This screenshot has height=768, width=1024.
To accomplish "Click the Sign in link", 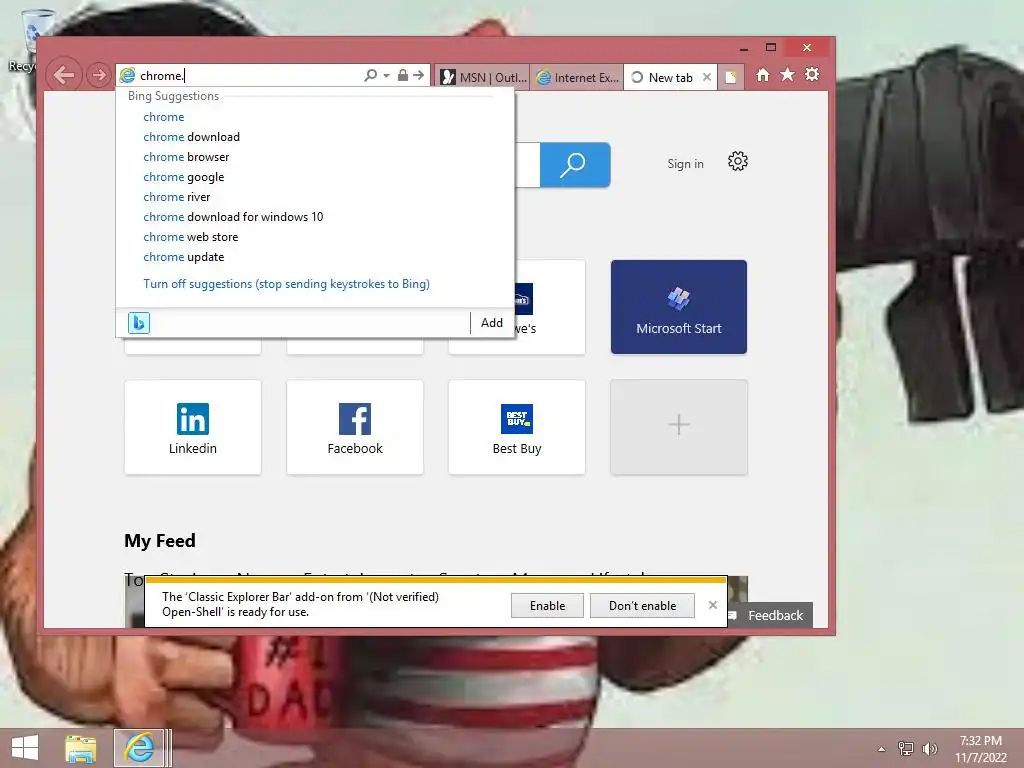I will point(685,164).
